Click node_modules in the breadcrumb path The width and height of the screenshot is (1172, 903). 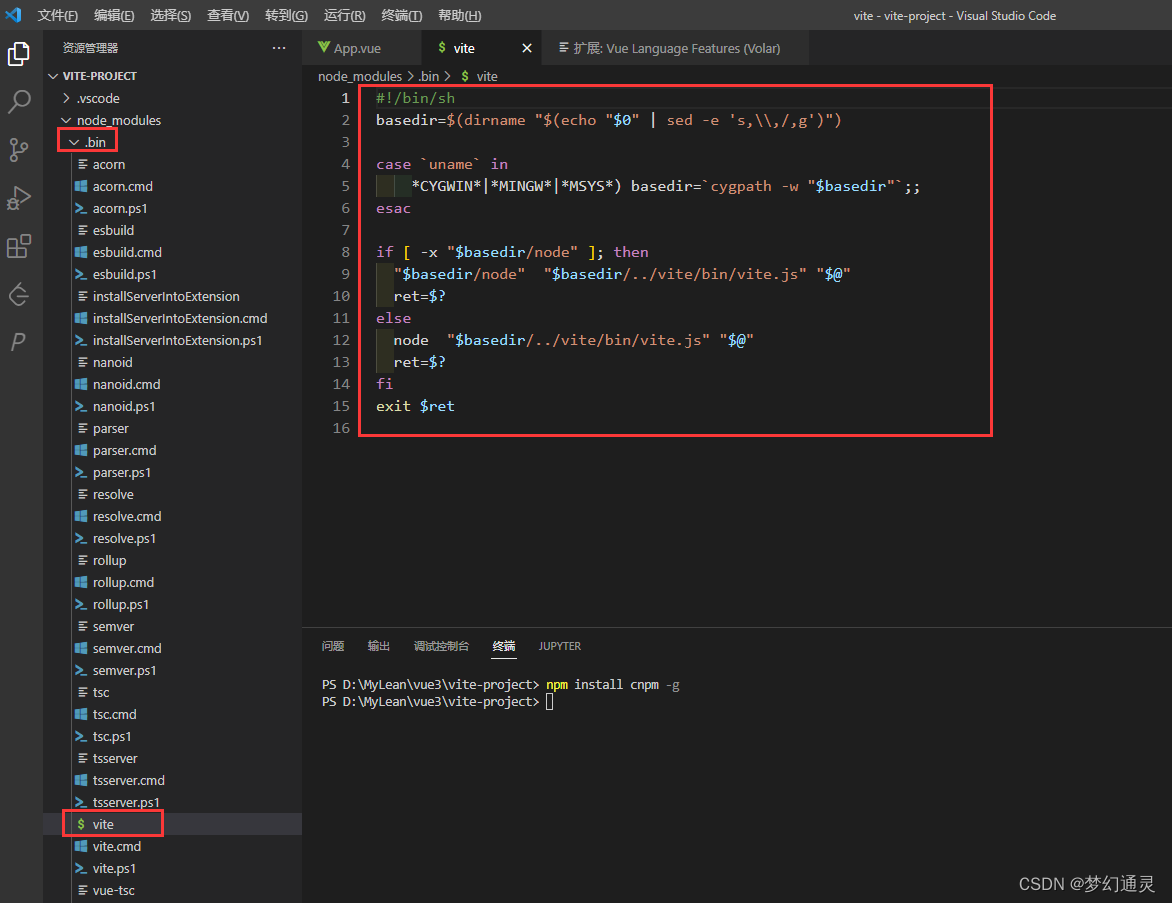click(359, 76)
